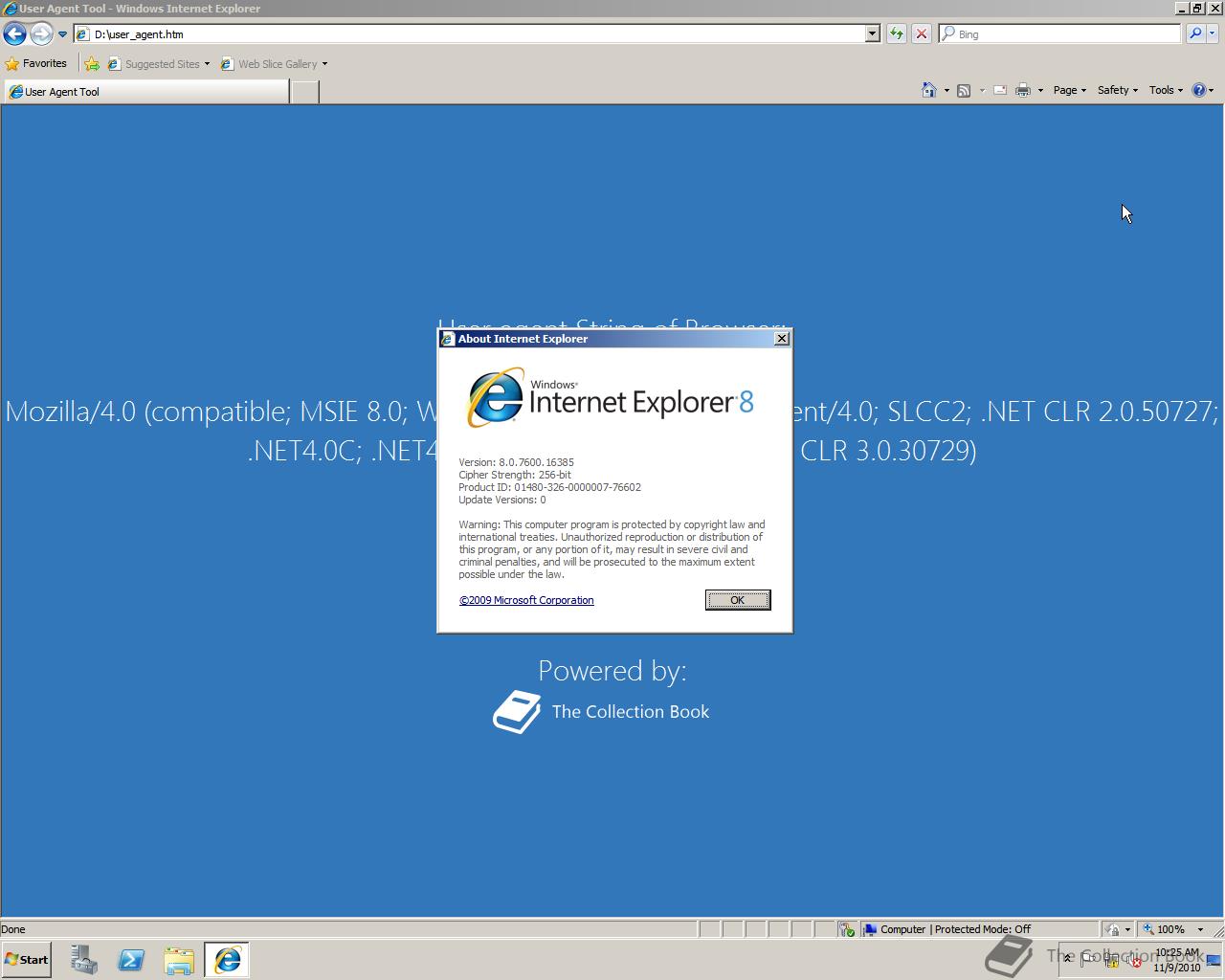Screen dimensions: 1225x980
Task: Click the taskbar clock showing 10:25 AM
Action: pos(1177,960)
